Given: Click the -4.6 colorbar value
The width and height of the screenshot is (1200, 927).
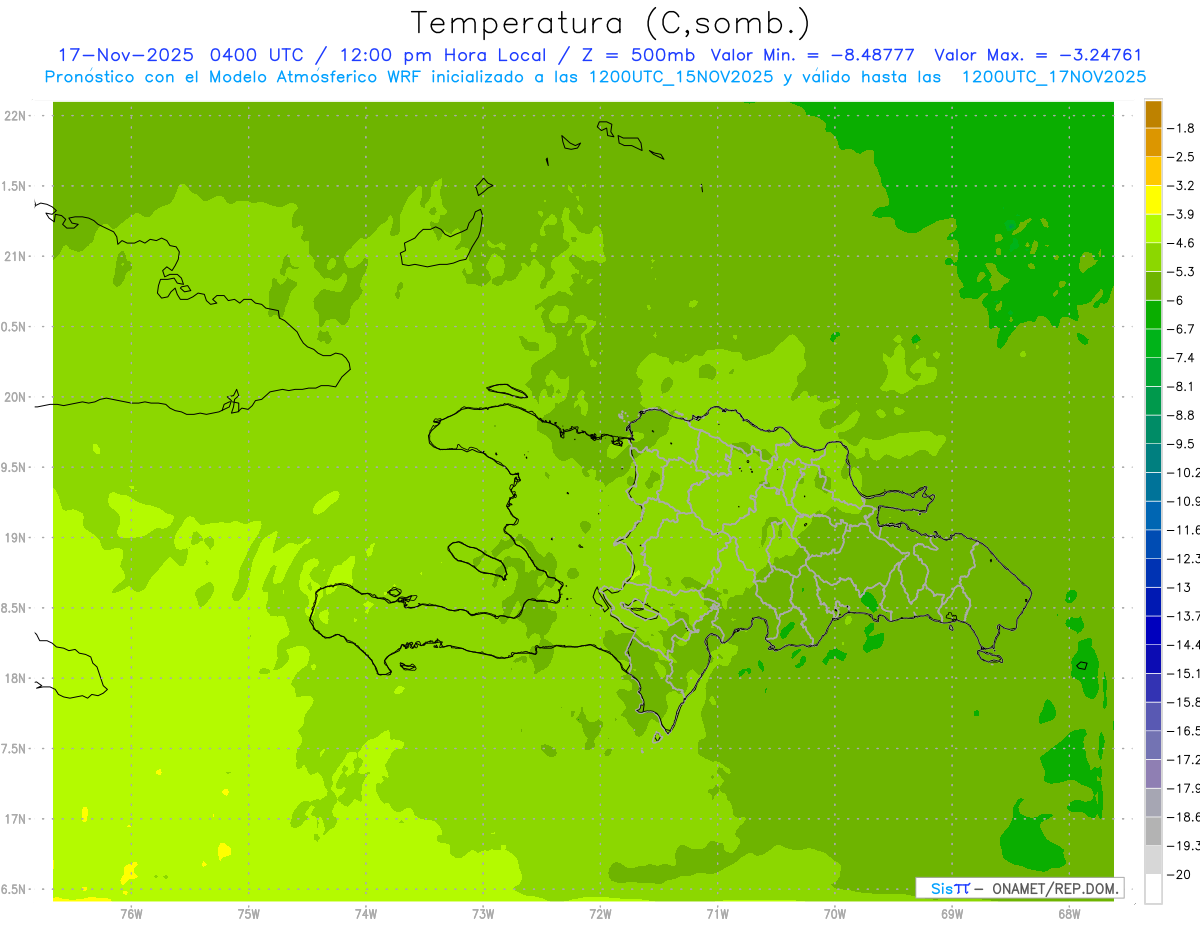Looking at the screenshot, I should 1181,243.
